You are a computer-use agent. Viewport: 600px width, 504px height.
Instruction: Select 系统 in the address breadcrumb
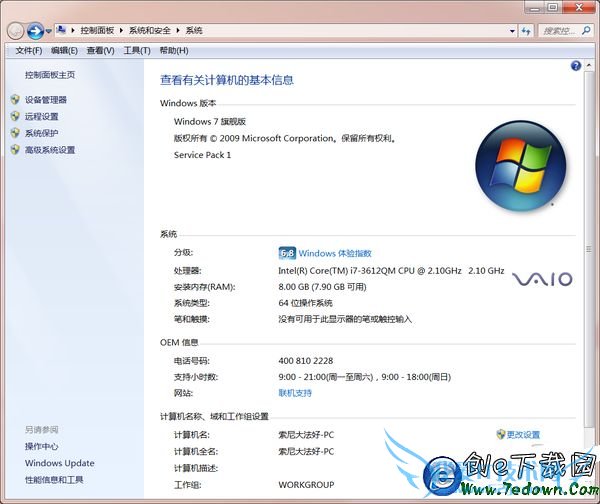point(194,30)
